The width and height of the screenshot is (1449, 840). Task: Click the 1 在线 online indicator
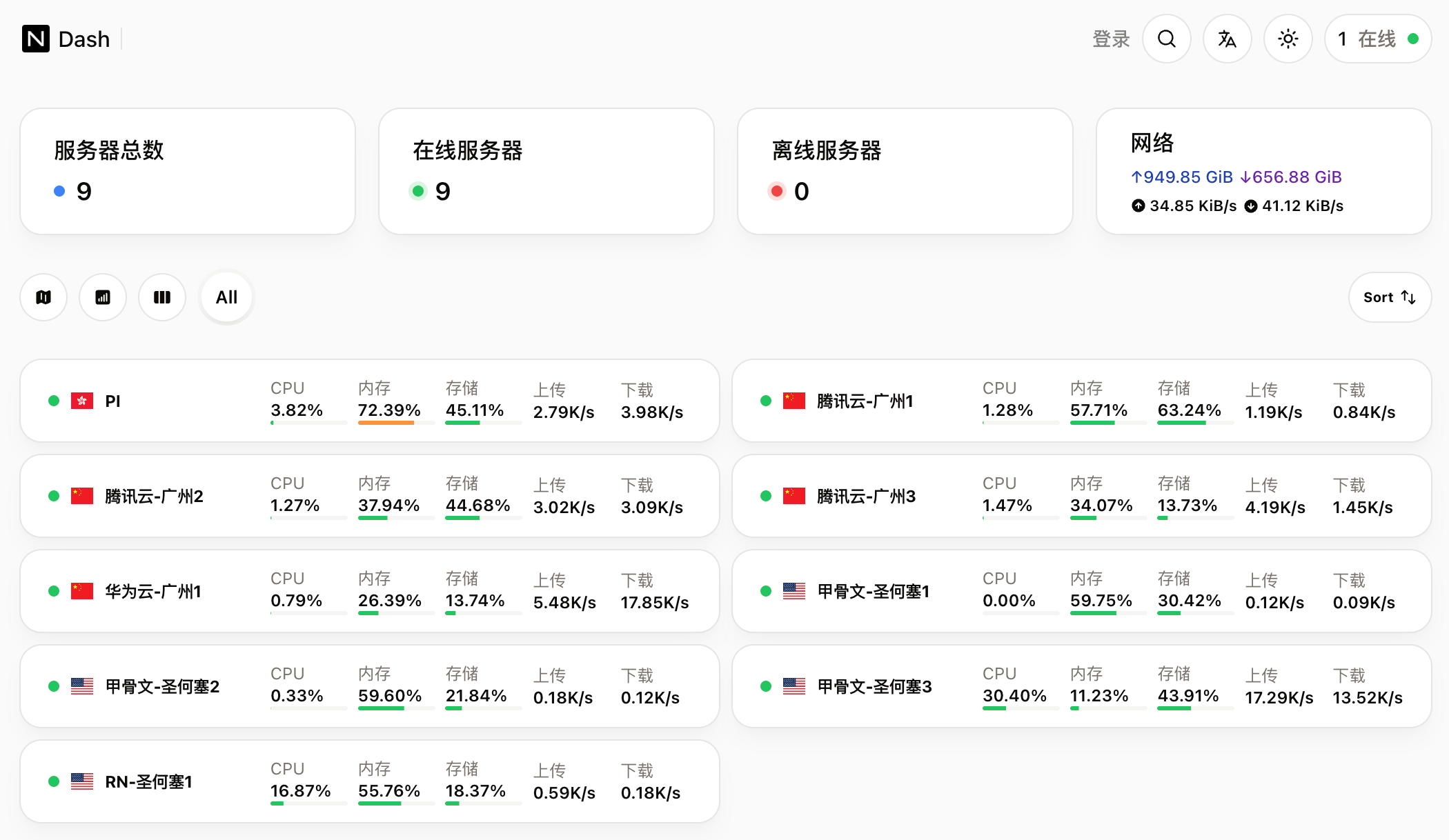tap(1377, 39)
